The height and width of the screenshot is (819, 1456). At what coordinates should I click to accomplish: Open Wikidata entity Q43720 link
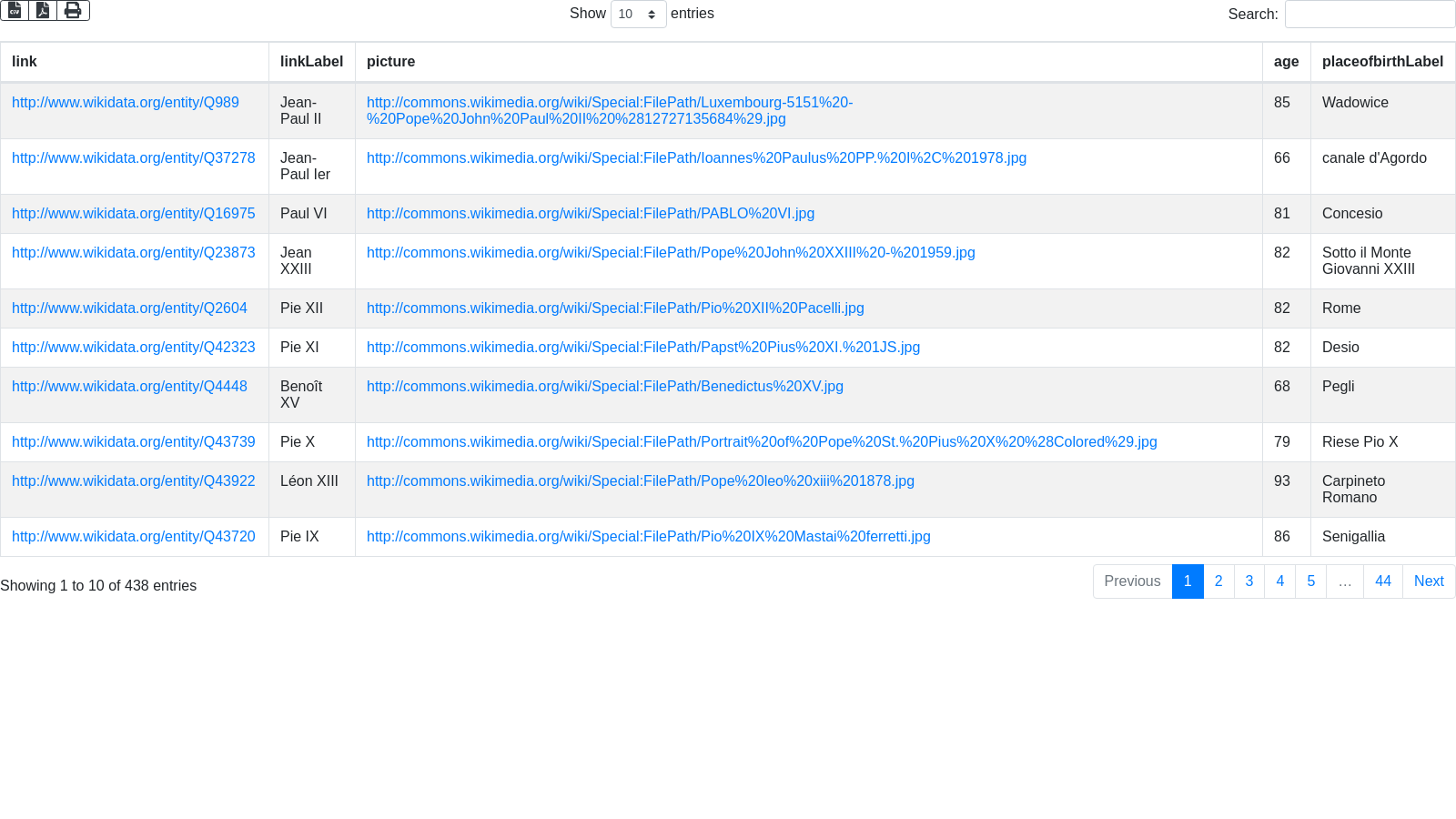coord(133,537)
